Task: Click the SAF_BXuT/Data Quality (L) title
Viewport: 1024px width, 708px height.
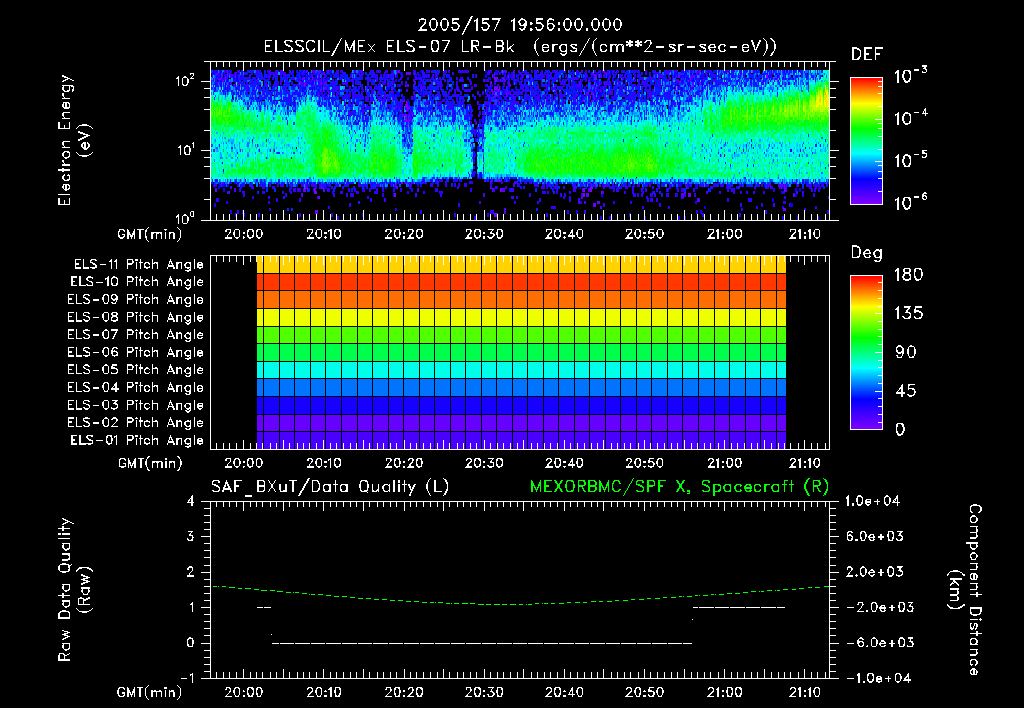Action: click(330, 487)
